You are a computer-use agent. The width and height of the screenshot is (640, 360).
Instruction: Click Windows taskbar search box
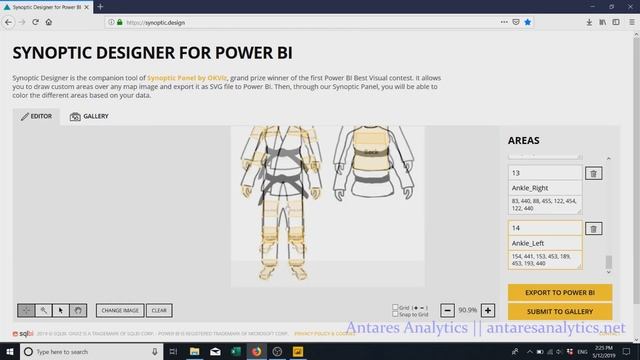pos(91,351)
